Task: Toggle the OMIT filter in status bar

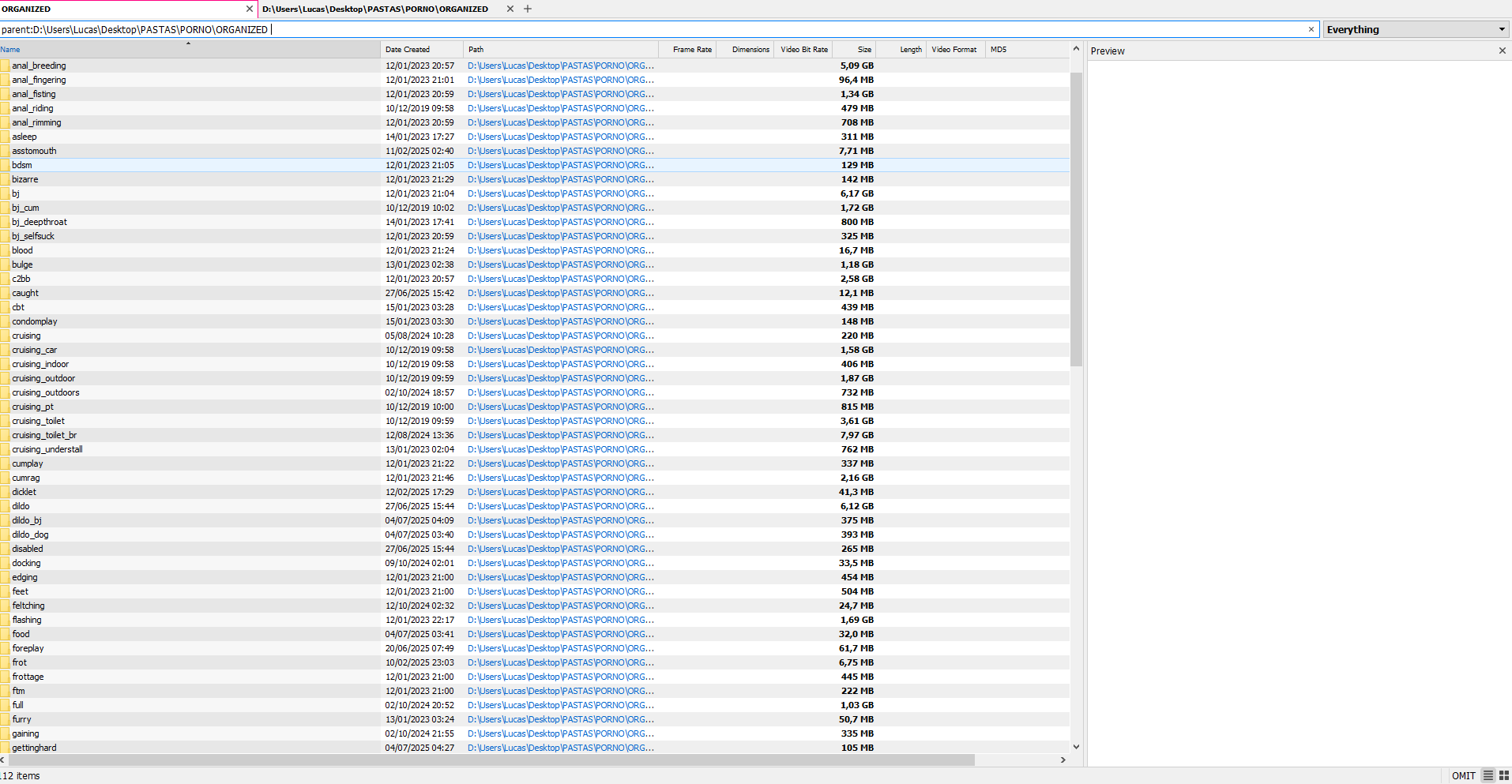Action: point(1463,775)
